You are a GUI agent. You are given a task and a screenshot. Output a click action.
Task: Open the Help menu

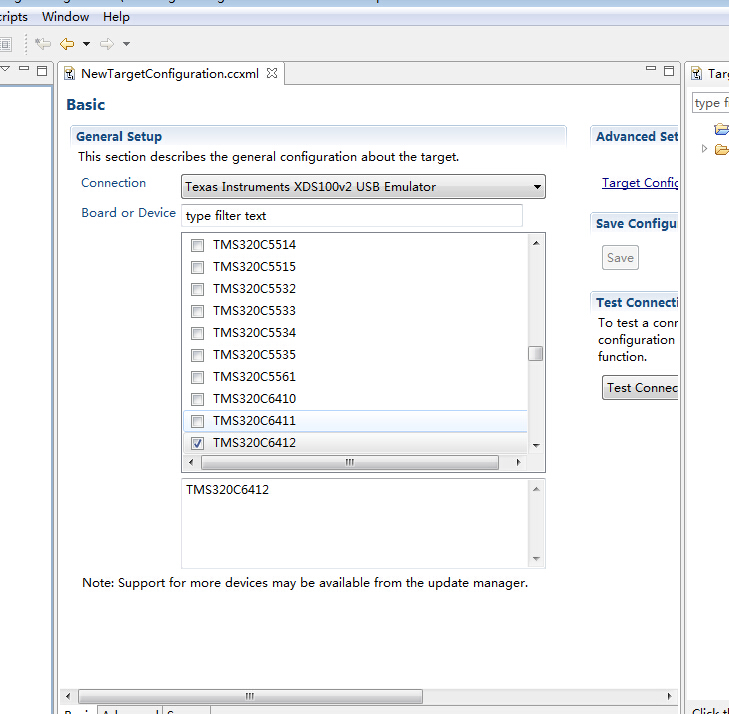(x=116, y=17)
